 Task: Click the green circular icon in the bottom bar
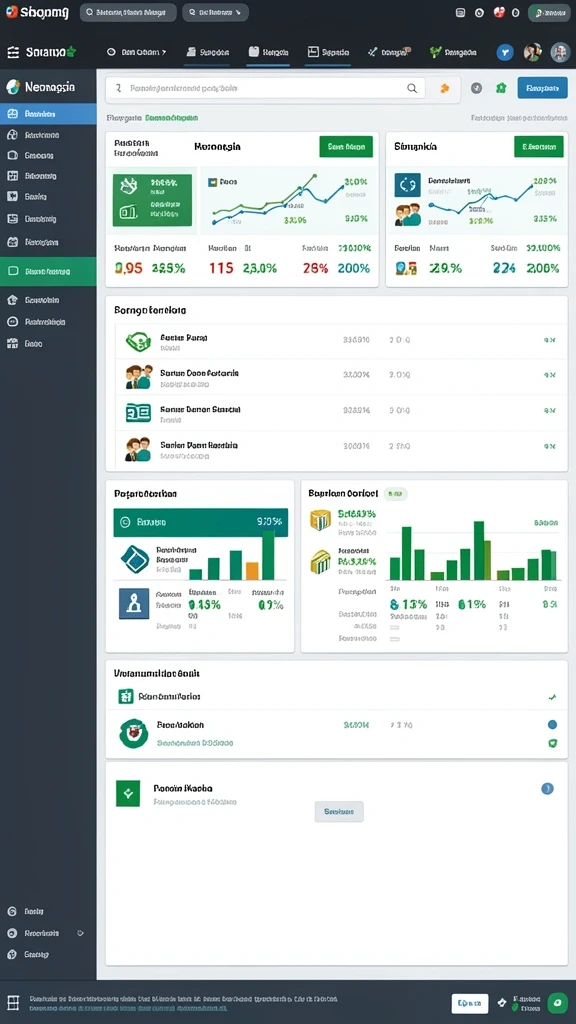[558, 1002]
